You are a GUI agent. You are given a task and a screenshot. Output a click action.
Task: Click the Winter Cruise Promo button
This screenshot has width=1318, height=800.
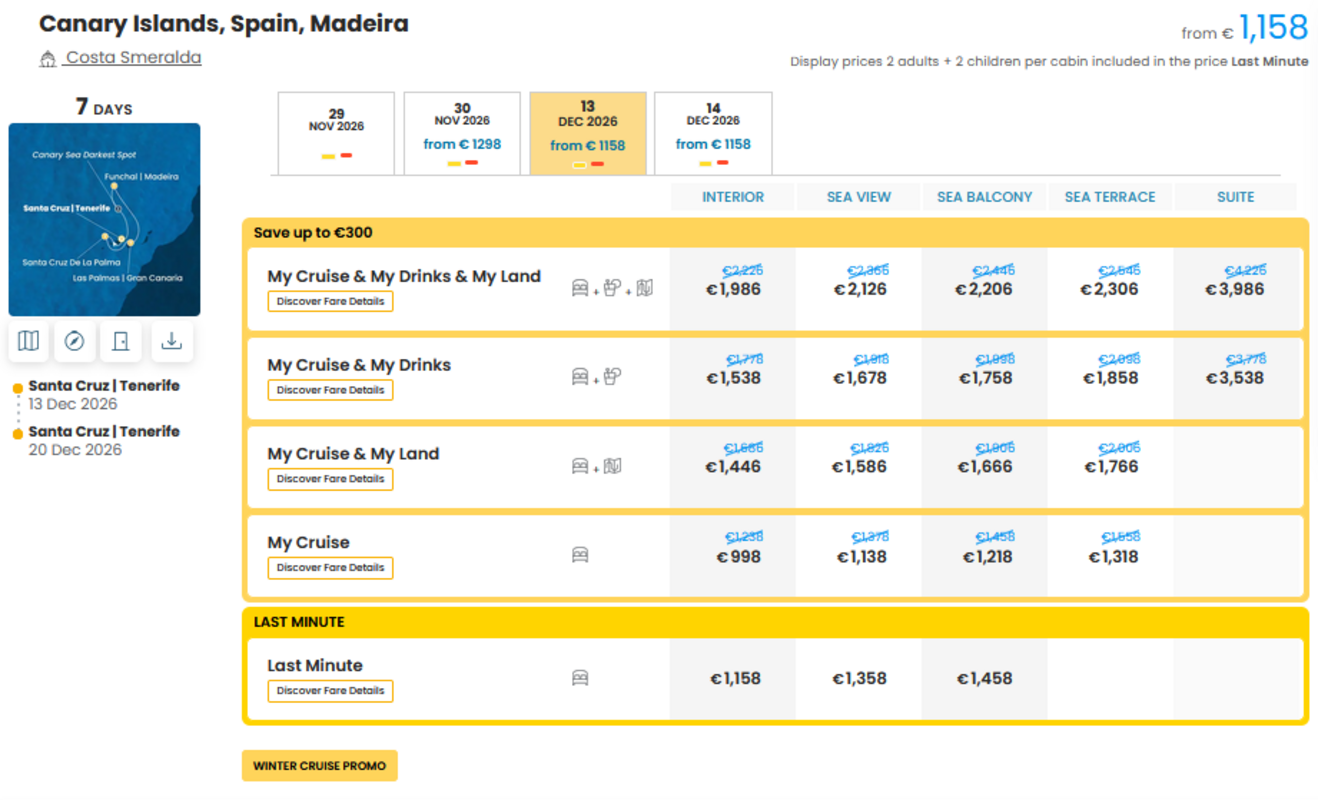pos(320,766)
